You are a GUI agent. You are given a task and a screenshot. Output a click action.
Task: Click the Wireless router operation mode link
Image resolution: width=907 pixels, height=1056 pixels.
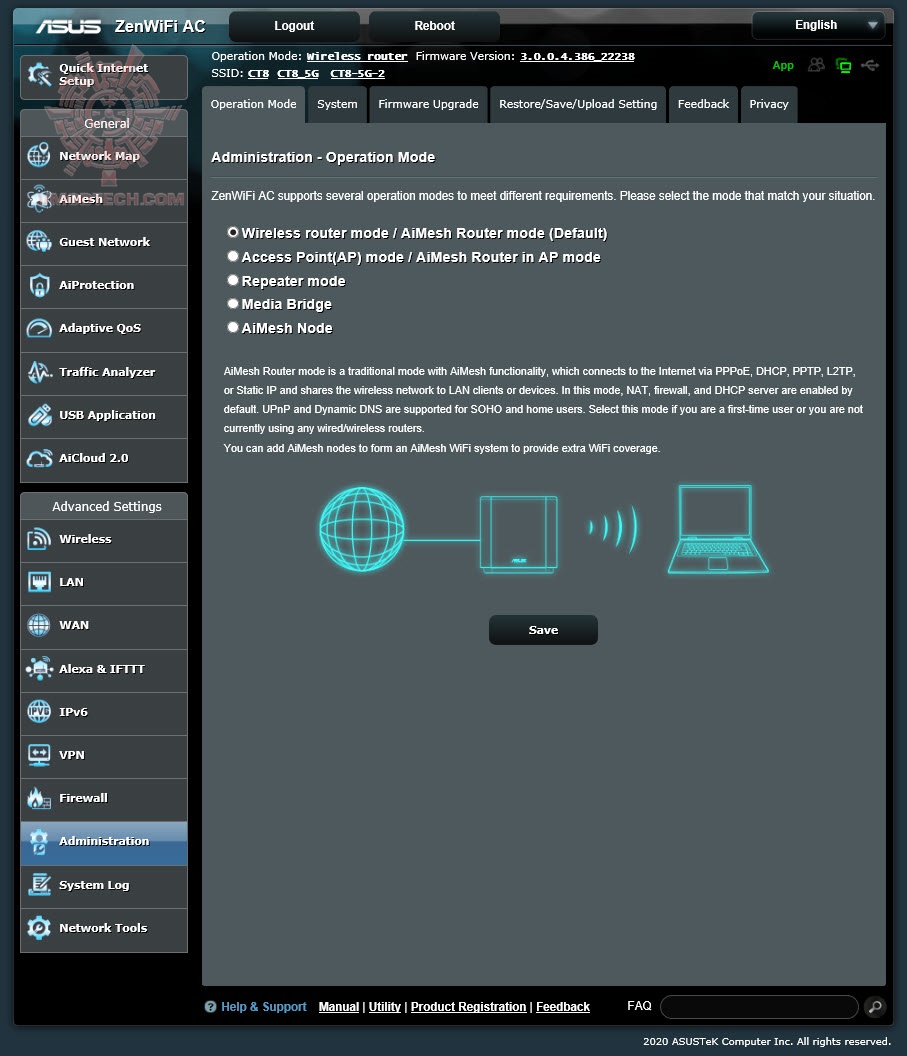click(x=357, y=57)
